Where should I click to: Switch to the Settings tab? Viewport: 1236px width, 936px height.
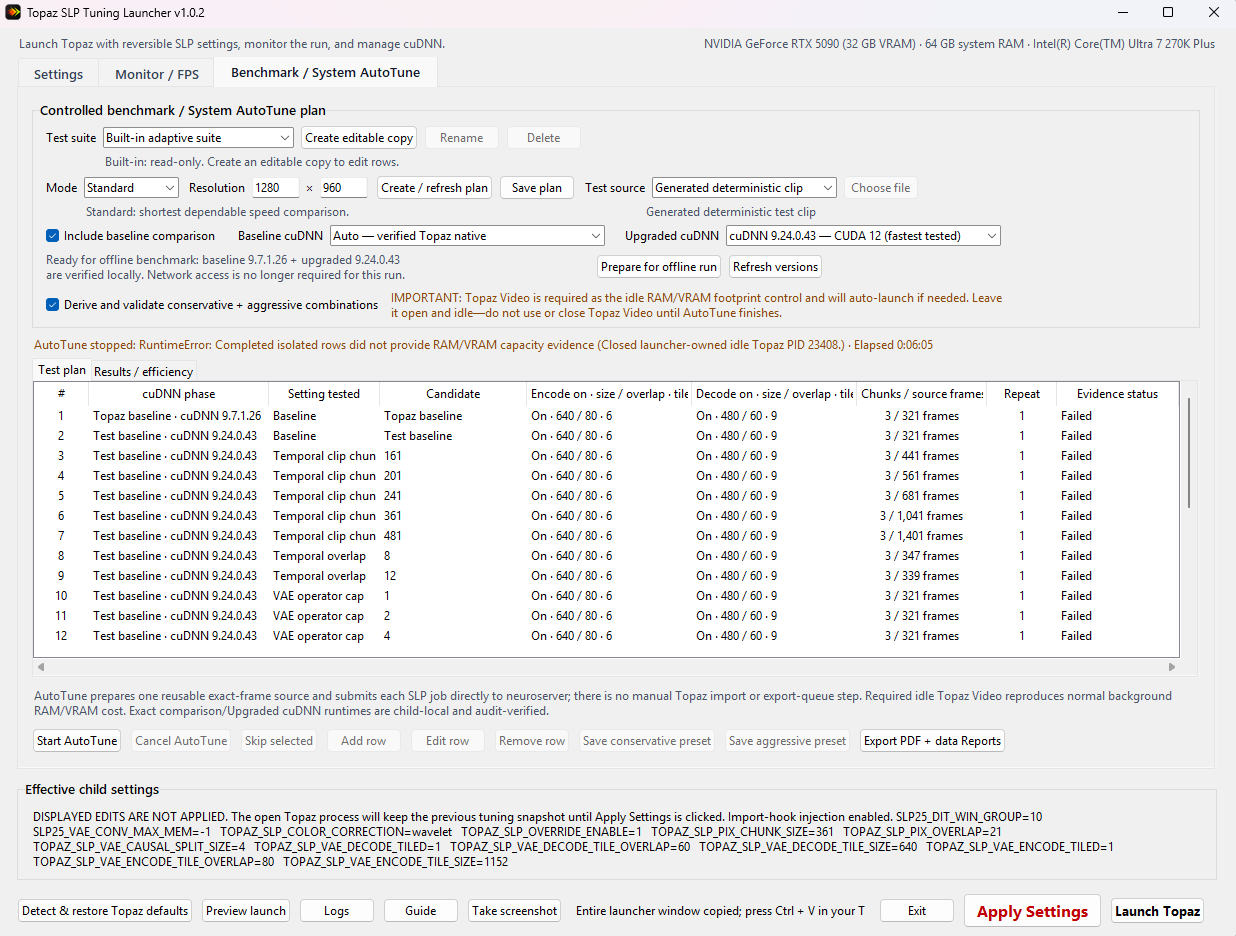tap(58, 74)
